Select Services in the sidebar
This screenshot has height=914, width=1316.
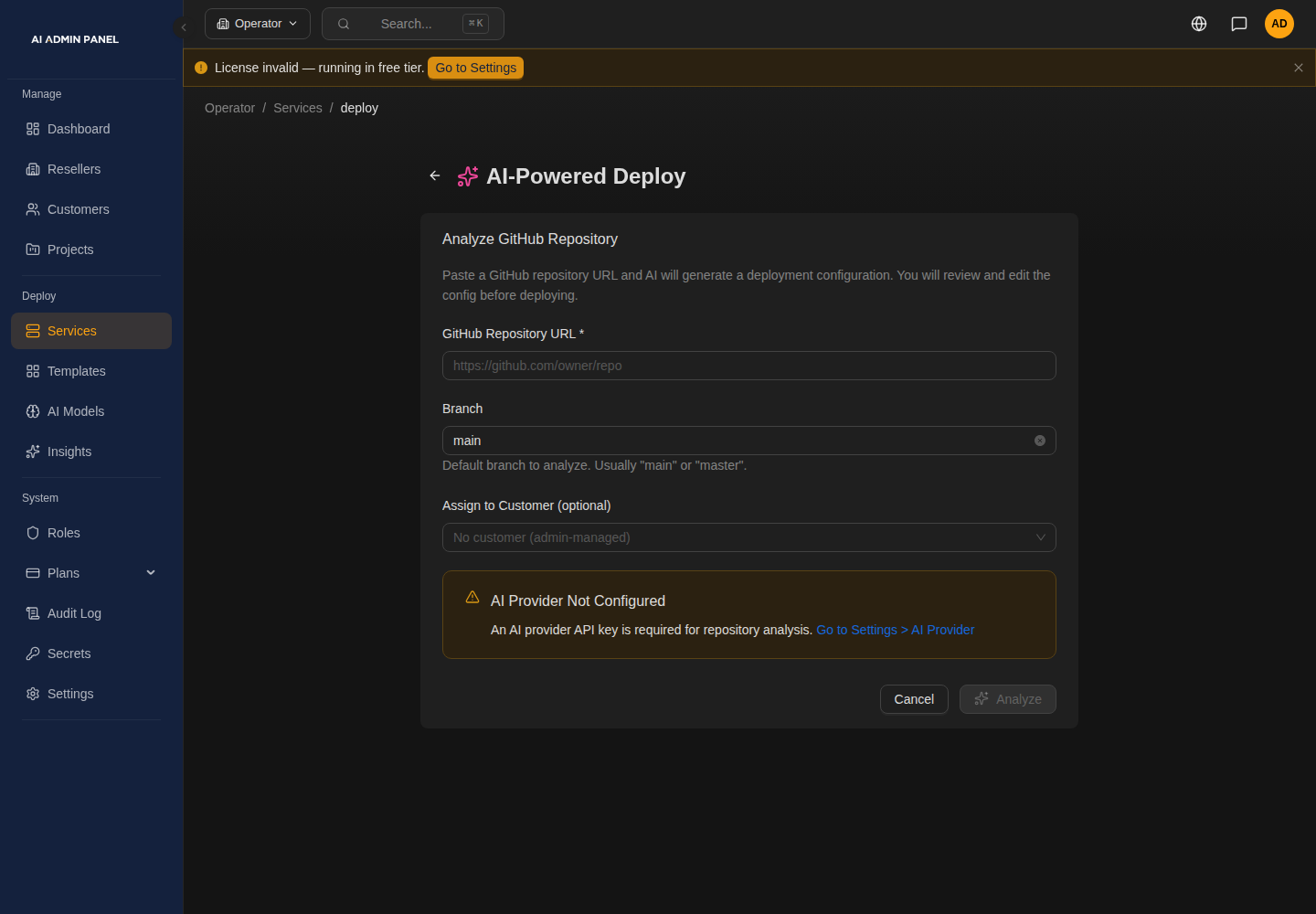(x=91, y=331)
